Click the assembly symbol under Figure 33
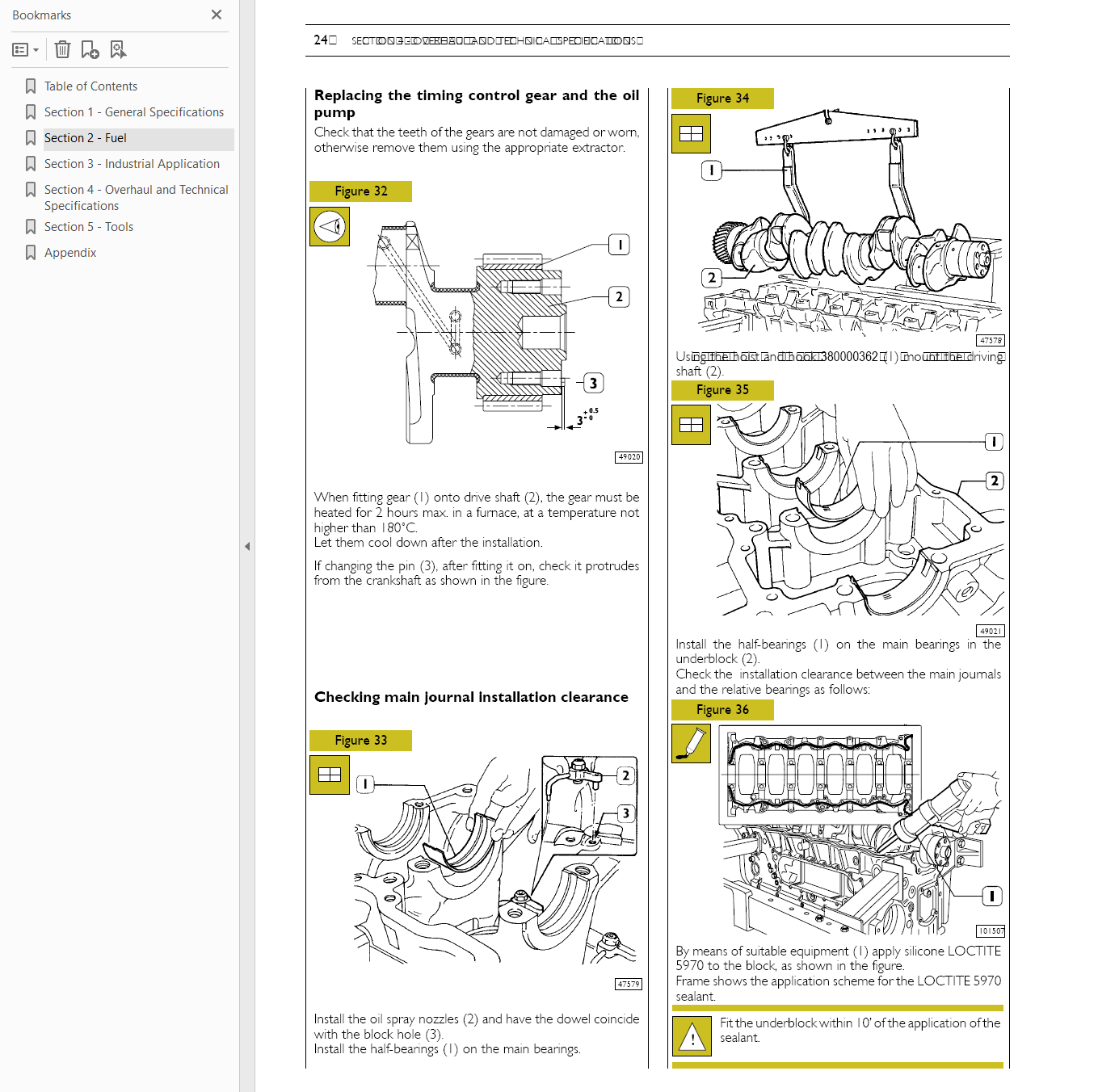Viewport: 1098px width, 1092px height. coord(330,775)
